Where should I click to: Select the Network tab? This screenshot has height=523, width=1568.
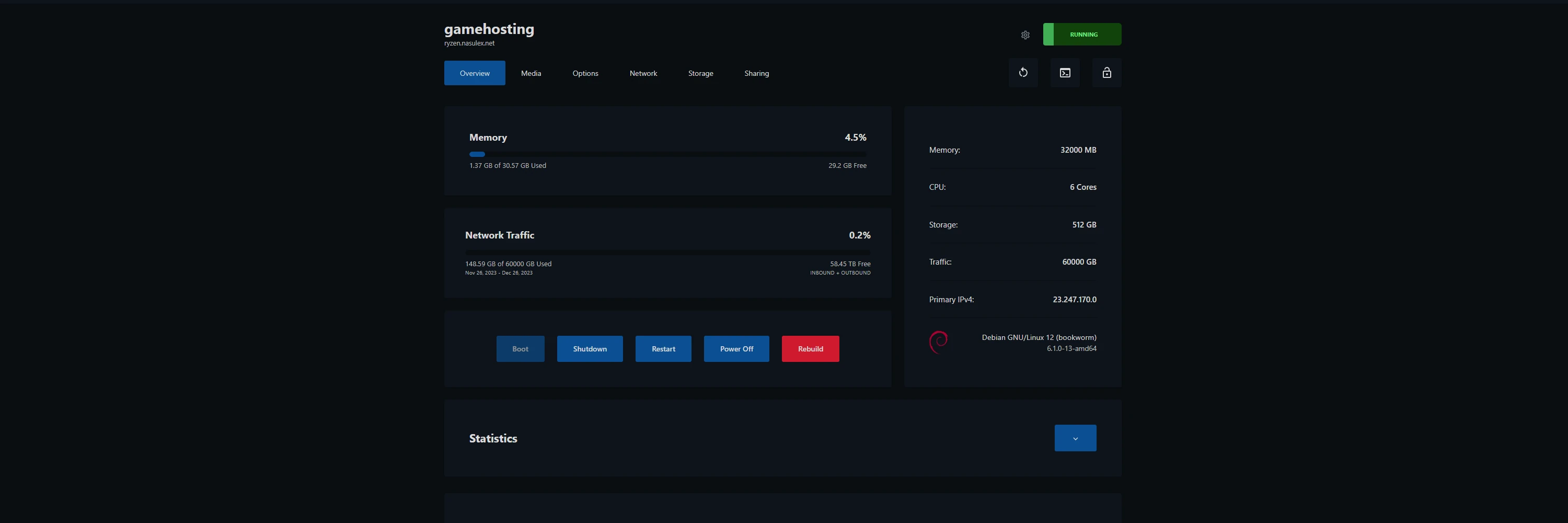643,73
